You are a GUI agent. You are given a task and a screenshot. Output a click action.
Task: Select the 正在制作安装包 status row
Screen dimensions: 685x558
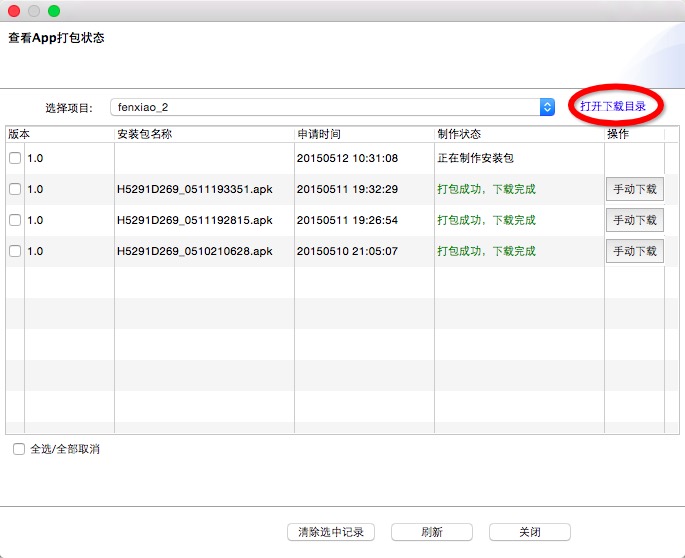click(x=475, y=158)
